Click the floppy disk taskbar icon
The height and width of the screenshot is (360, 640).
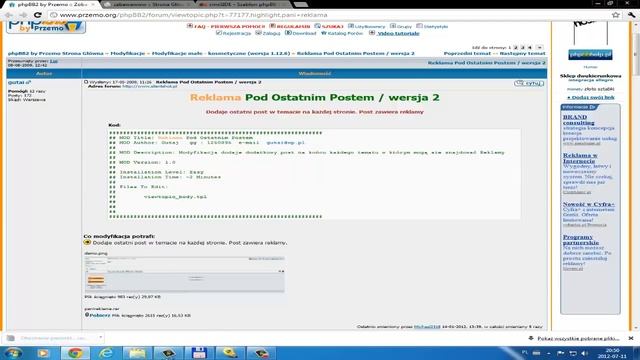199,353
